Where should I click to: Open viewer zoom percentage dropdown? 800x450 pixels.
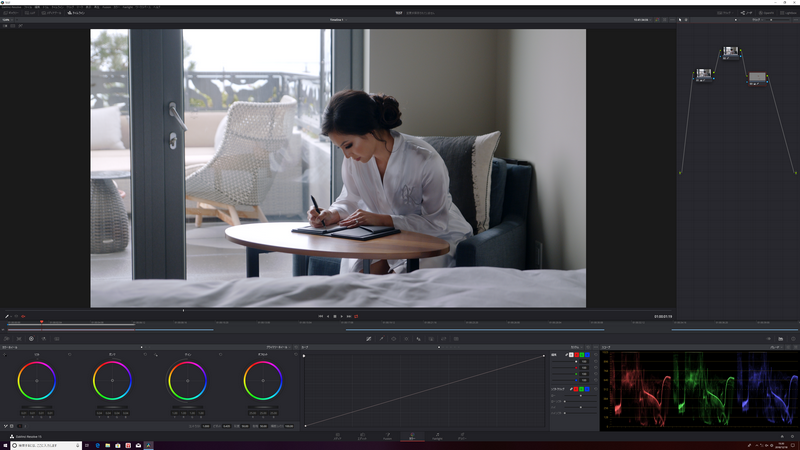(x=7, y=20)
